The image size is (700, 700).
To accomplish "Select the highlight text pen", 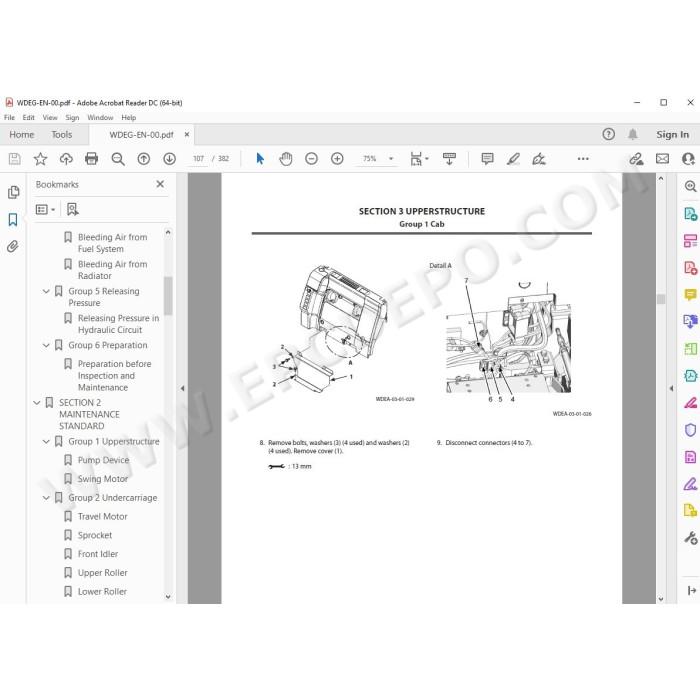I will 513,158.
